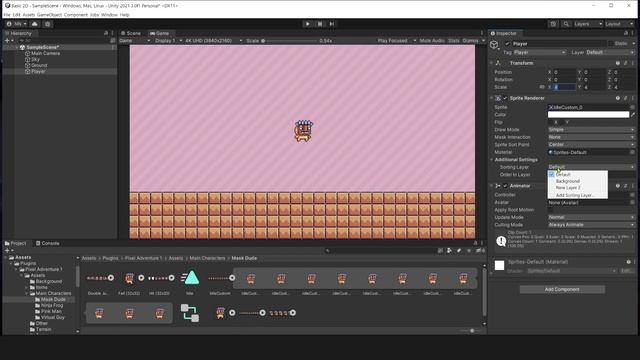The height and width of the screenshot is (360, 640).
Task: Select Main Camera in Hierarchy
Action: (x=45, y=53)
